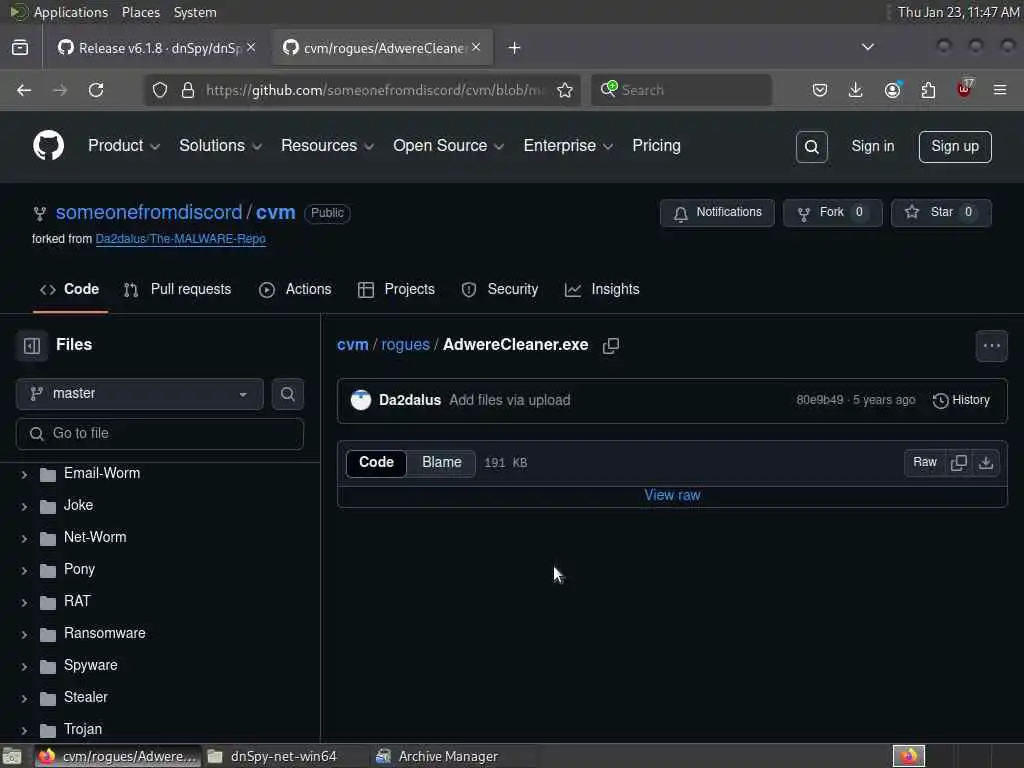Expand the Product navigation dropdown
The width and height of the screenshot is (1024, 768).
[x=123, y=146]
